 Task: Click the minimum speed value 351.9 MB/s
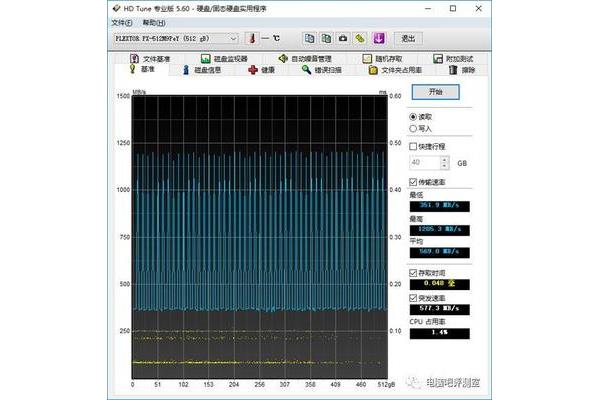click(440, 206)
